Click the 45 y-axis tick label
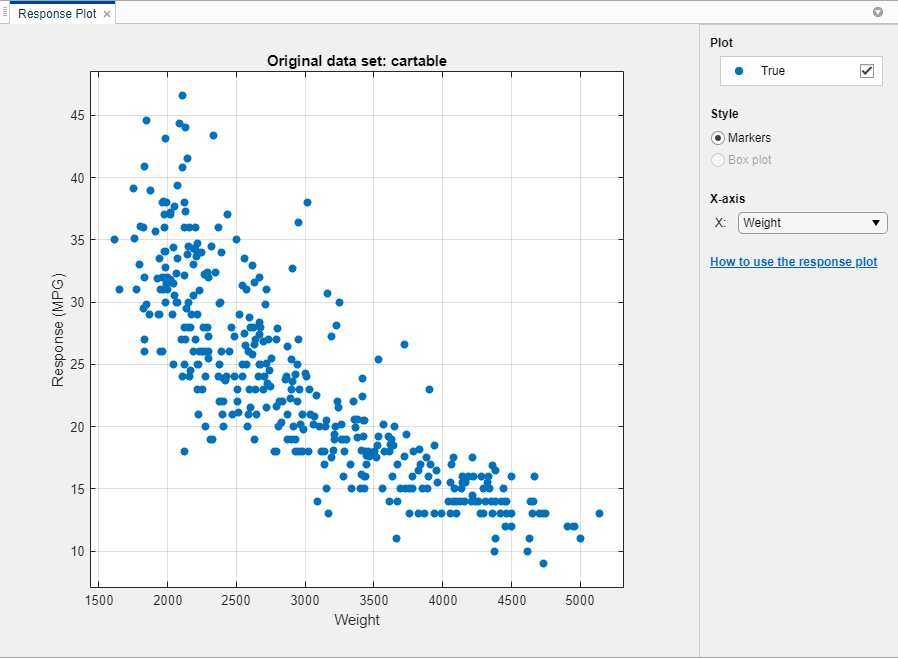This screenshot has width=898, height=658. pyautogui.click(x=77, y=116)
